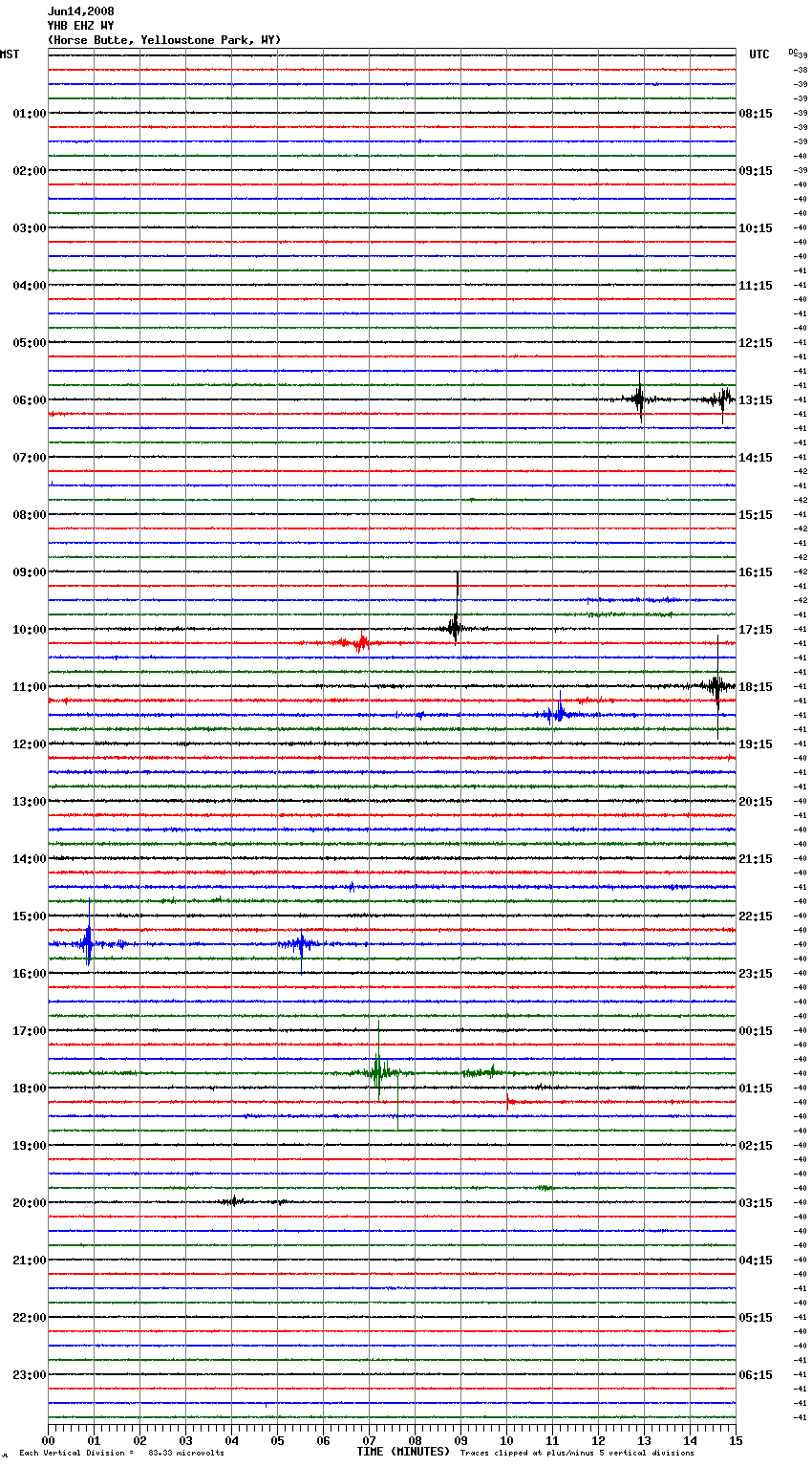Click the 03:15 UTC time label
Viewport: 812px width, 1466px height.
[x=756, y=1203]
